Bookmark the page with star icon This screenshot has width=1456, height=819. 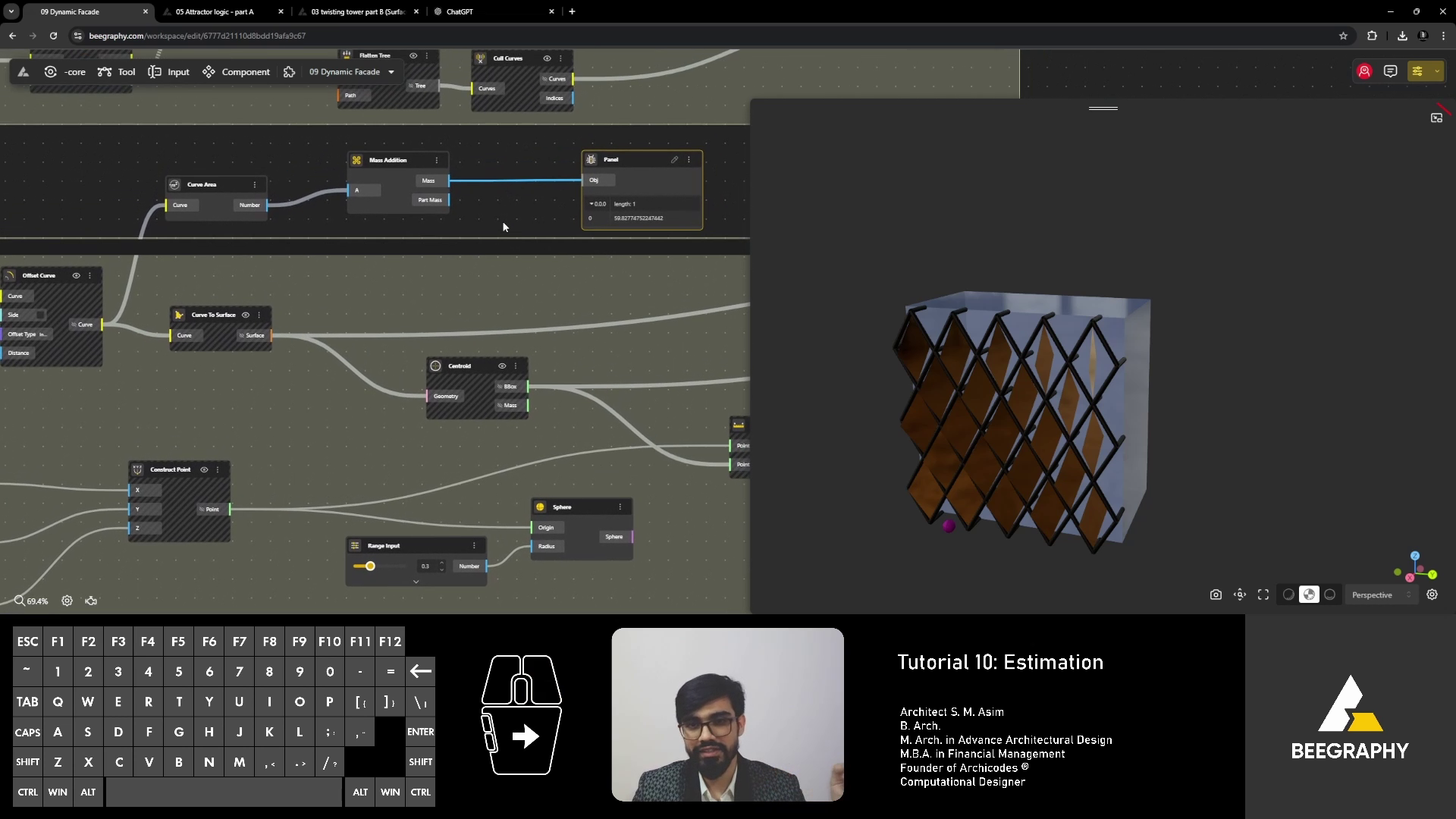(x=1343, y=36)
